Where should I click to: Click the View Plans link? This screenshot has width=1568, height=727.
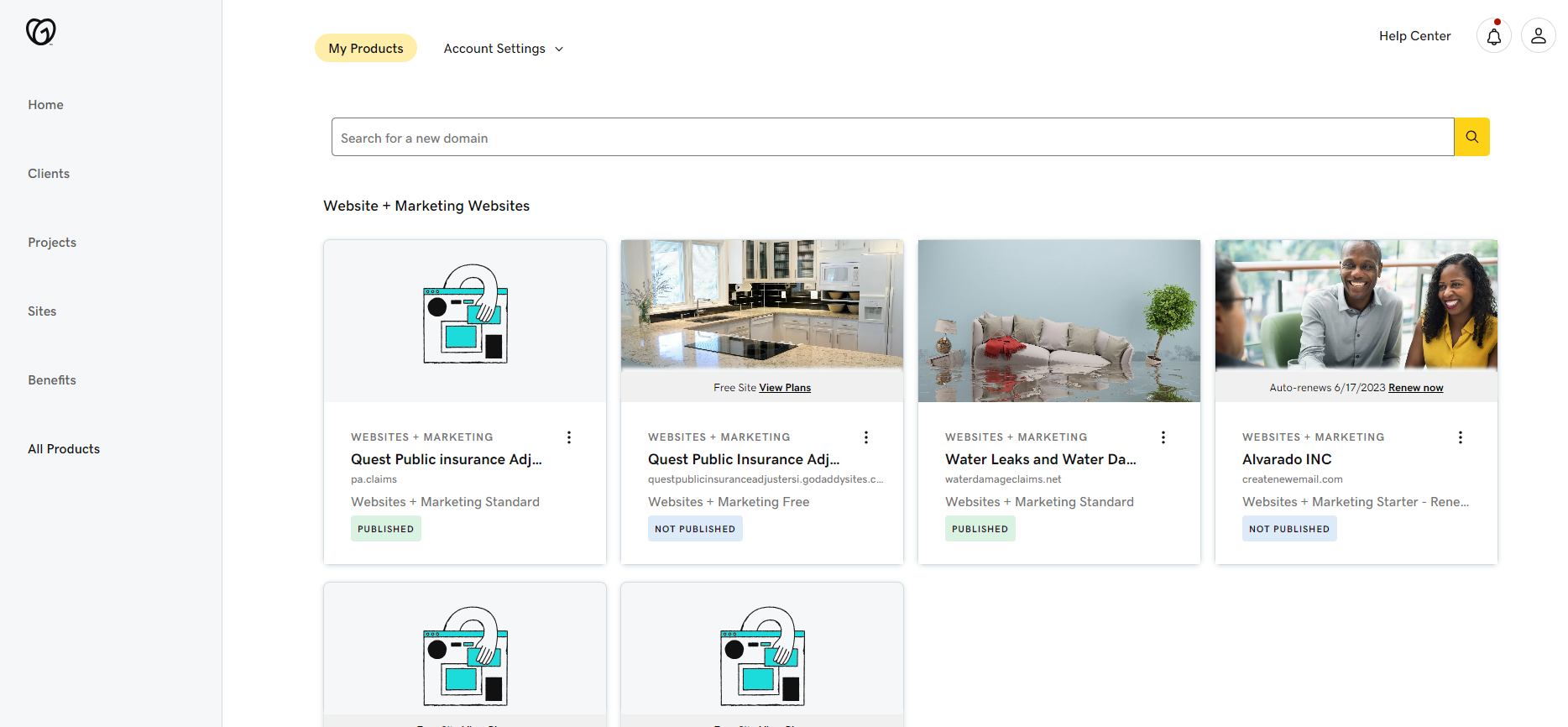click(x=785, y=388)
